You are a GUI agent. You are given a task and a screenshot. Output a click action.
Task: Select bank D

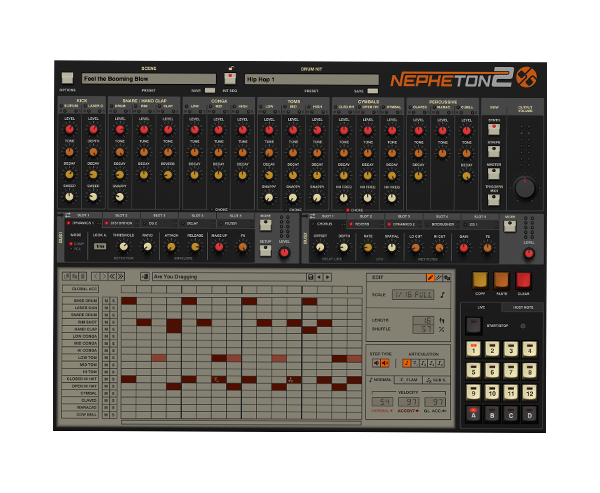coord(530,414)
